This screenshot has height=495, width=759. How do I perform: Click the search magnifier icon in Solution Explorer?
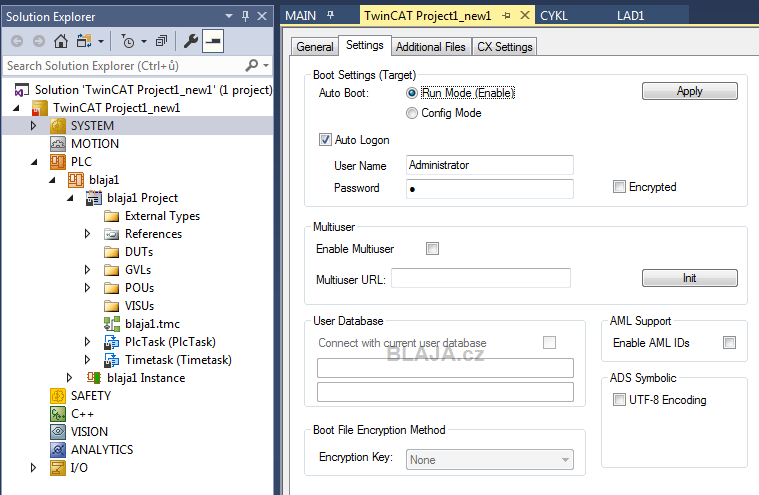point(252,65)
